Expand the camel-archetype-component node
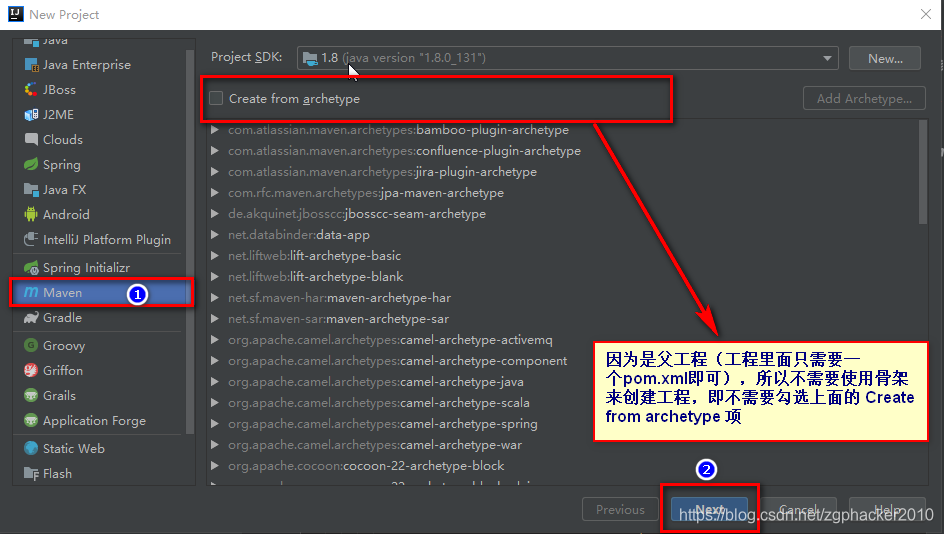 pos(215,361)
